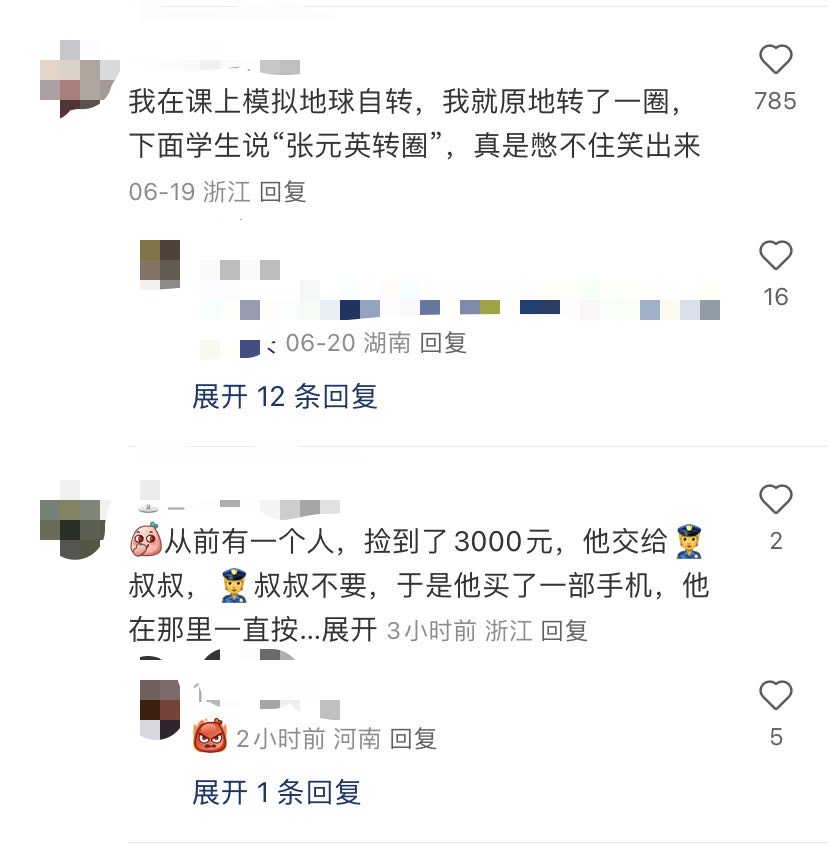The width and height of the screenshot is (828, 845).
Task: Like the Hunan reply with 16 likes
Action: pyautogui.click(x=775, y=255)
